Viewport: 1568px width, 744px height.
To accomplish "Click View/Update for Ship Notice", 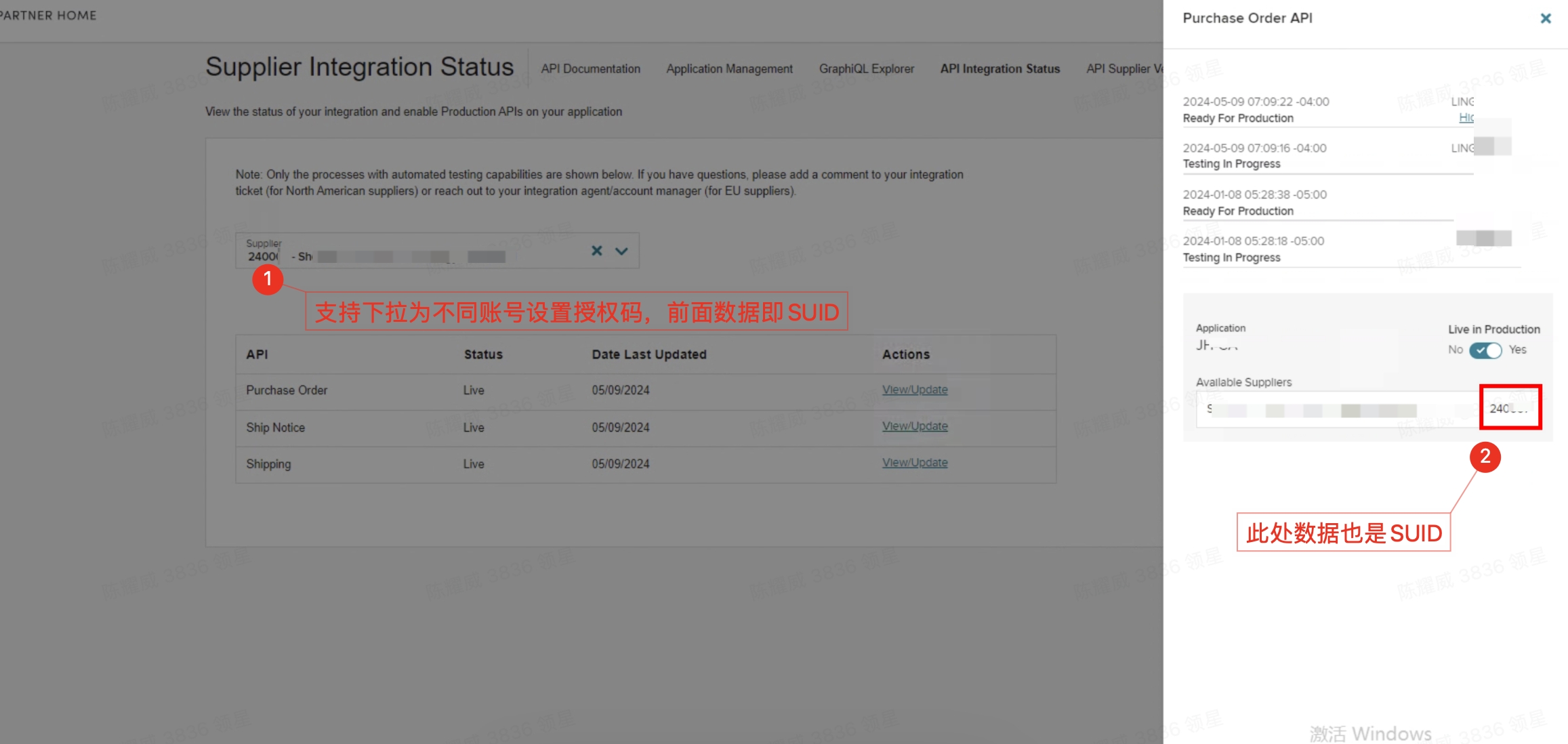I will (x=914, y=426).
